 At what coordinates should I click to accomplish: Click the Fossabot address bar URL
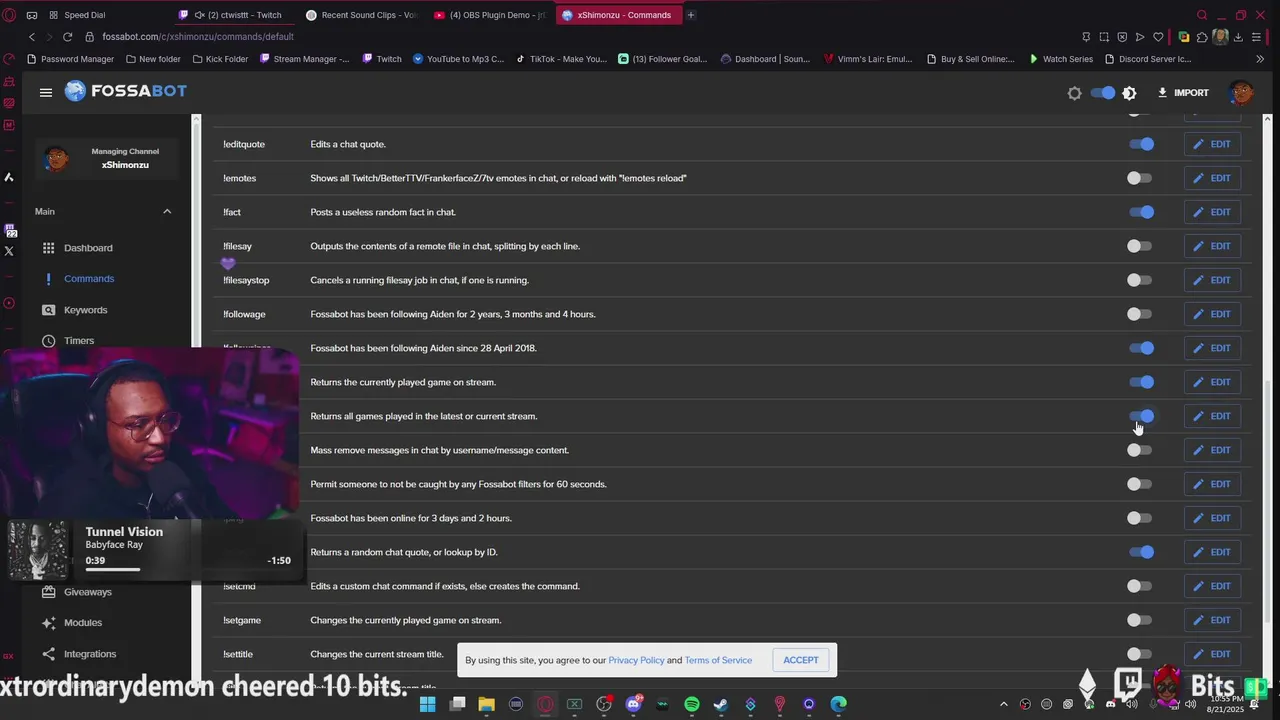pos(197,37)
